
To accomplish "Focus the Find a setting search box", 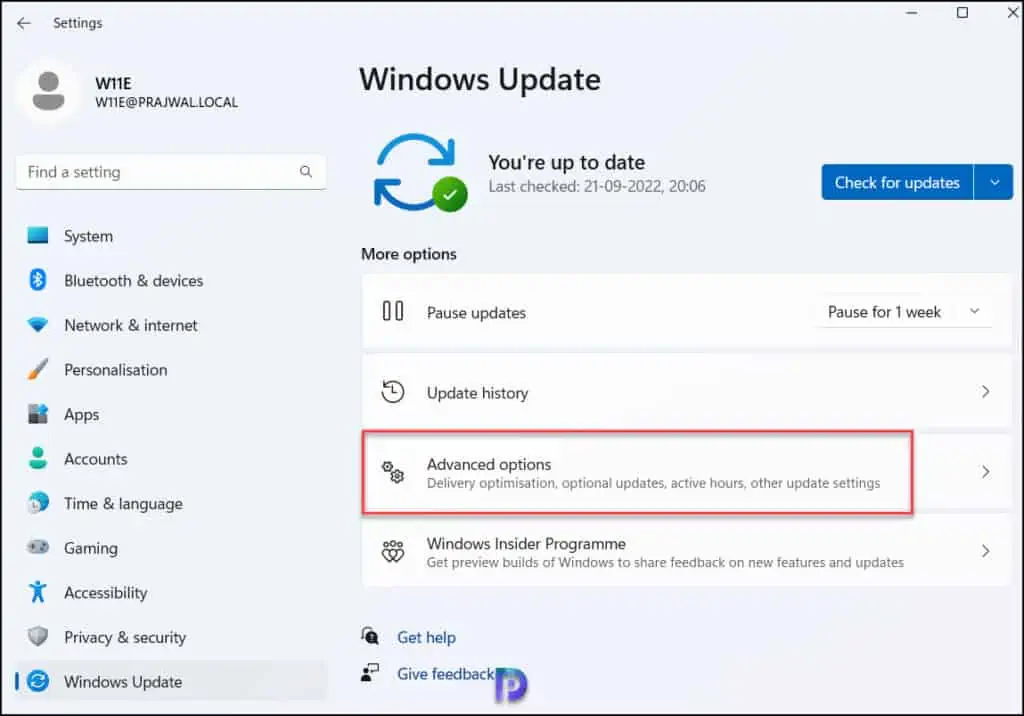I will coord(170,172).
